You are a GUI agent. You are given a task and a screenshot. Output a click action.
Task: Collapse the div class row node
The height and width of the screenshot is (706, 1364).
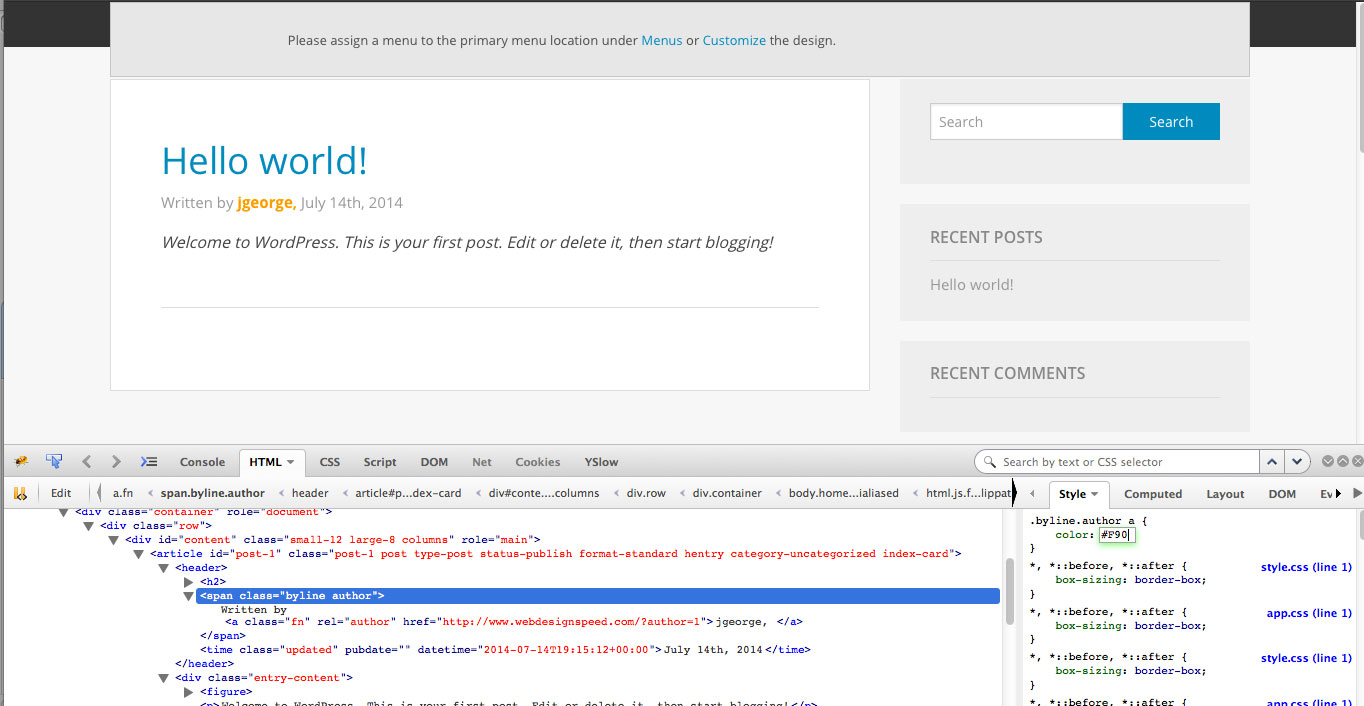89,526
